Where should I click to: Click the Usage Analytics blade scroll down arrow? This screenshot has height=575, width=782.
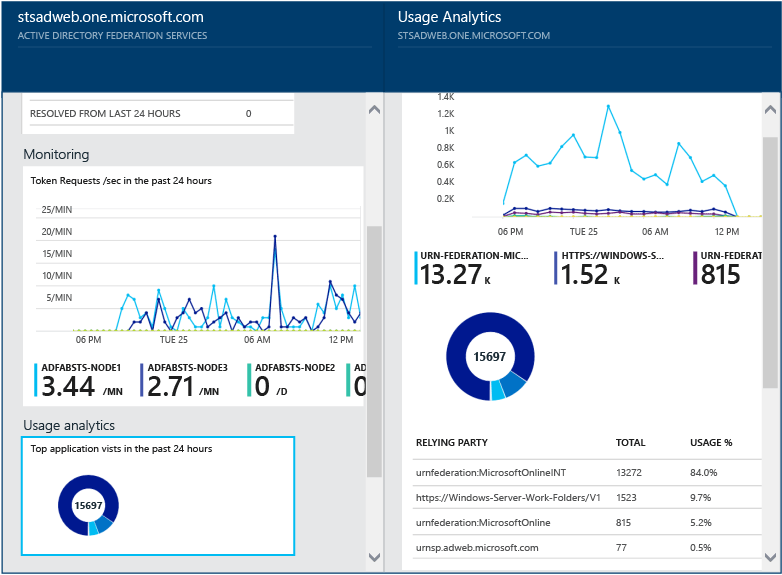click(769, 557)
